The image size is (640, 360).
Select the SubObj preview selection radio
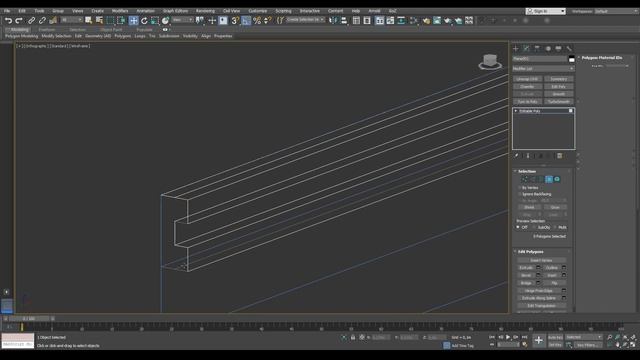click(x=534, y=227)
